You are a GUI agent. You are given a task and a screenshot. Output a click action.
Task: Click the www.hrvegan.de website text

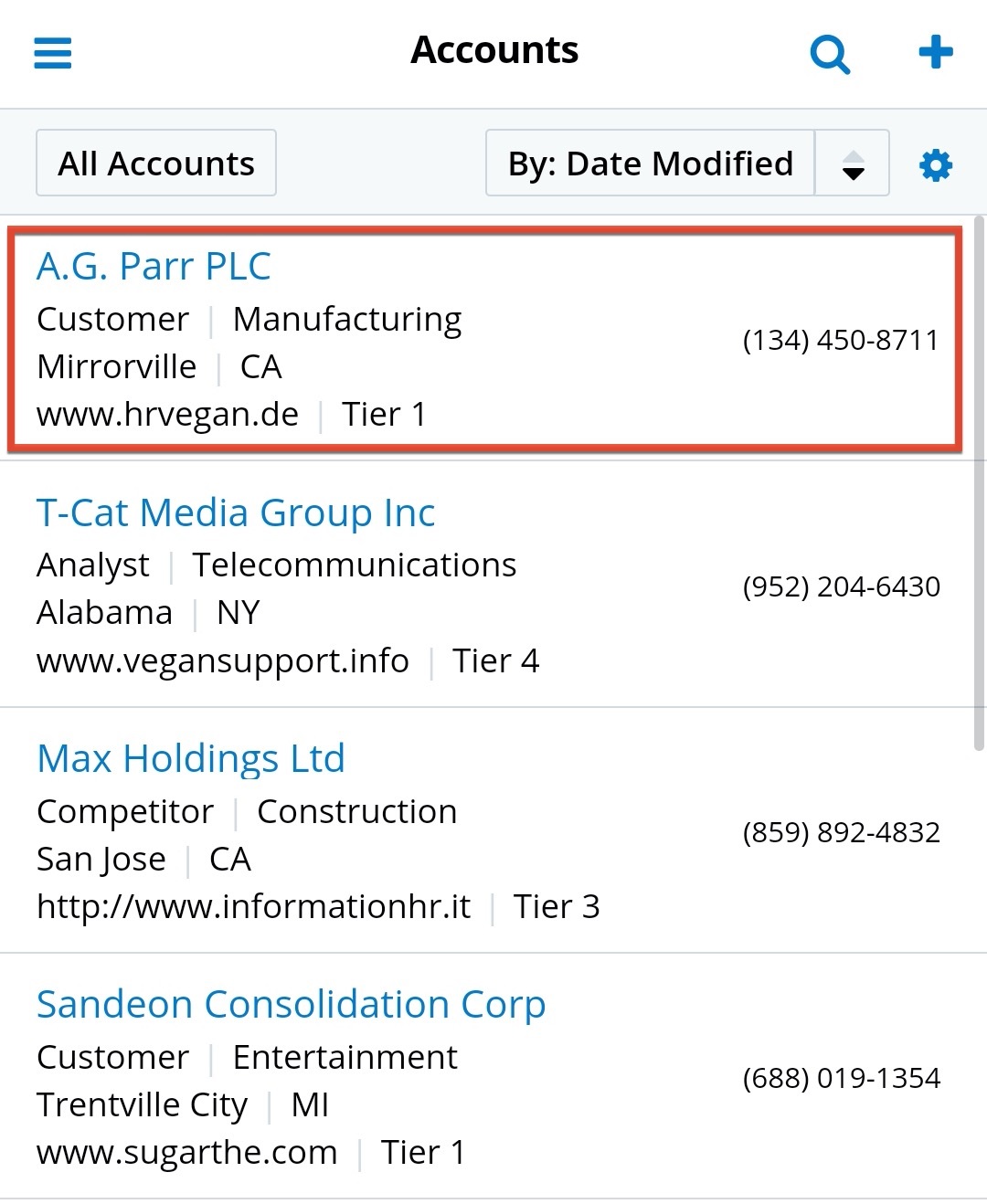(x=168, y=415)
